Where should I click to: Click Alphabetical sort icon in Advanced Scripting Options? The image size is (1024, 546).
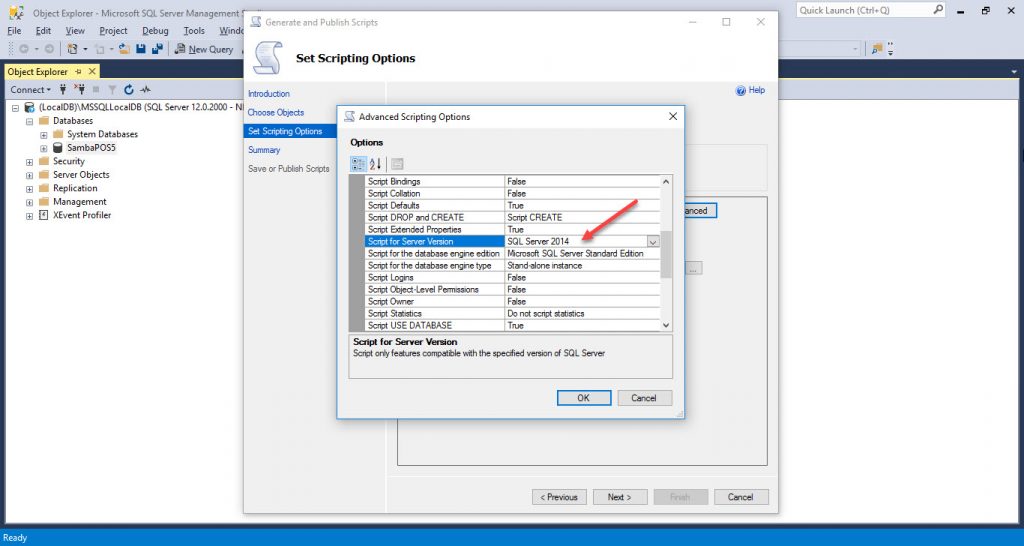coord(376,163)
